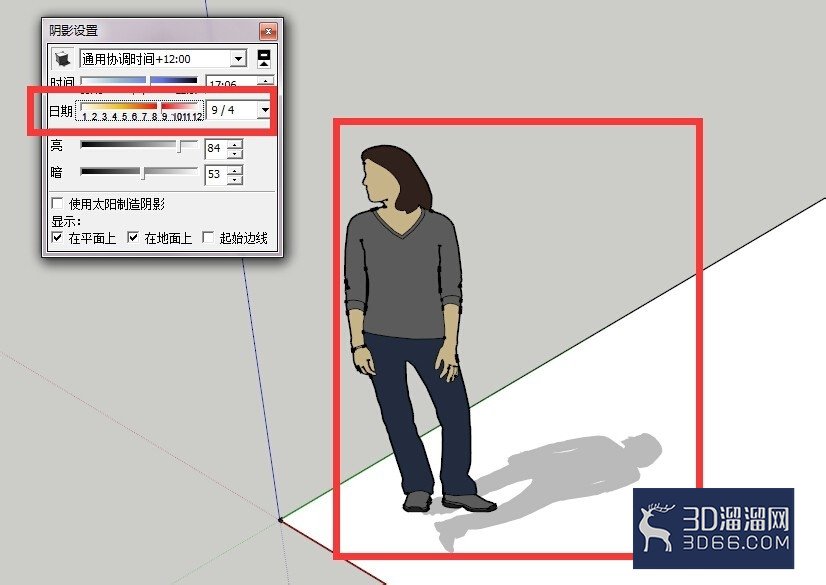Open the 通用协调时间+12:00 time zone dropdown
Image resolution: width=826 pixels, height=585 pixels.
point(238,58)
